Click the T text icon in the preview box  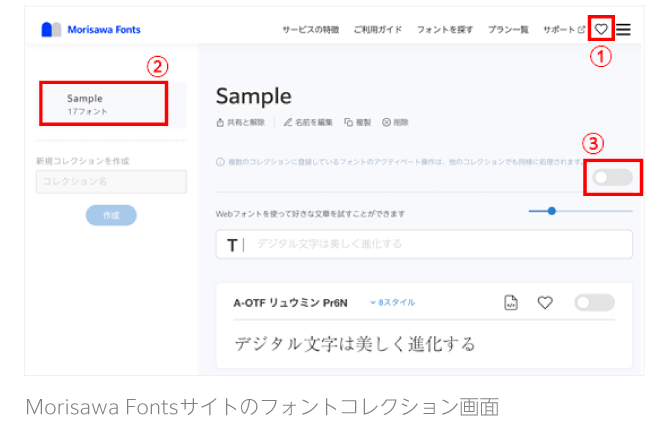(232, 245)
